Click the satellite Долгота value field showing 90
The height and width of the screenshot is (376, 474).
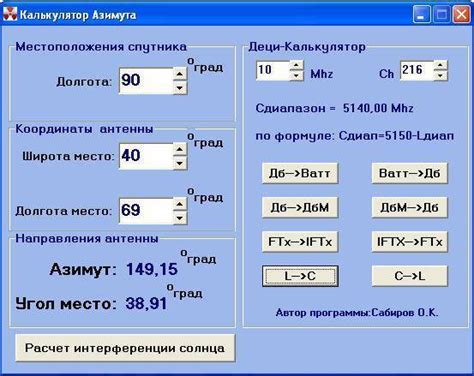[146, 81]
